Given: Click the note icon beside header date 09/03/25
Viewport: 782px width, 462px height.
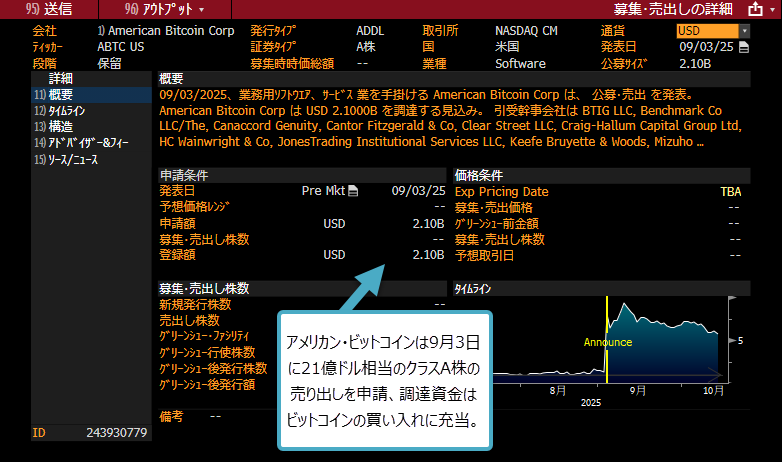Looking at the screenshot, I should click(x=743, y=47).
